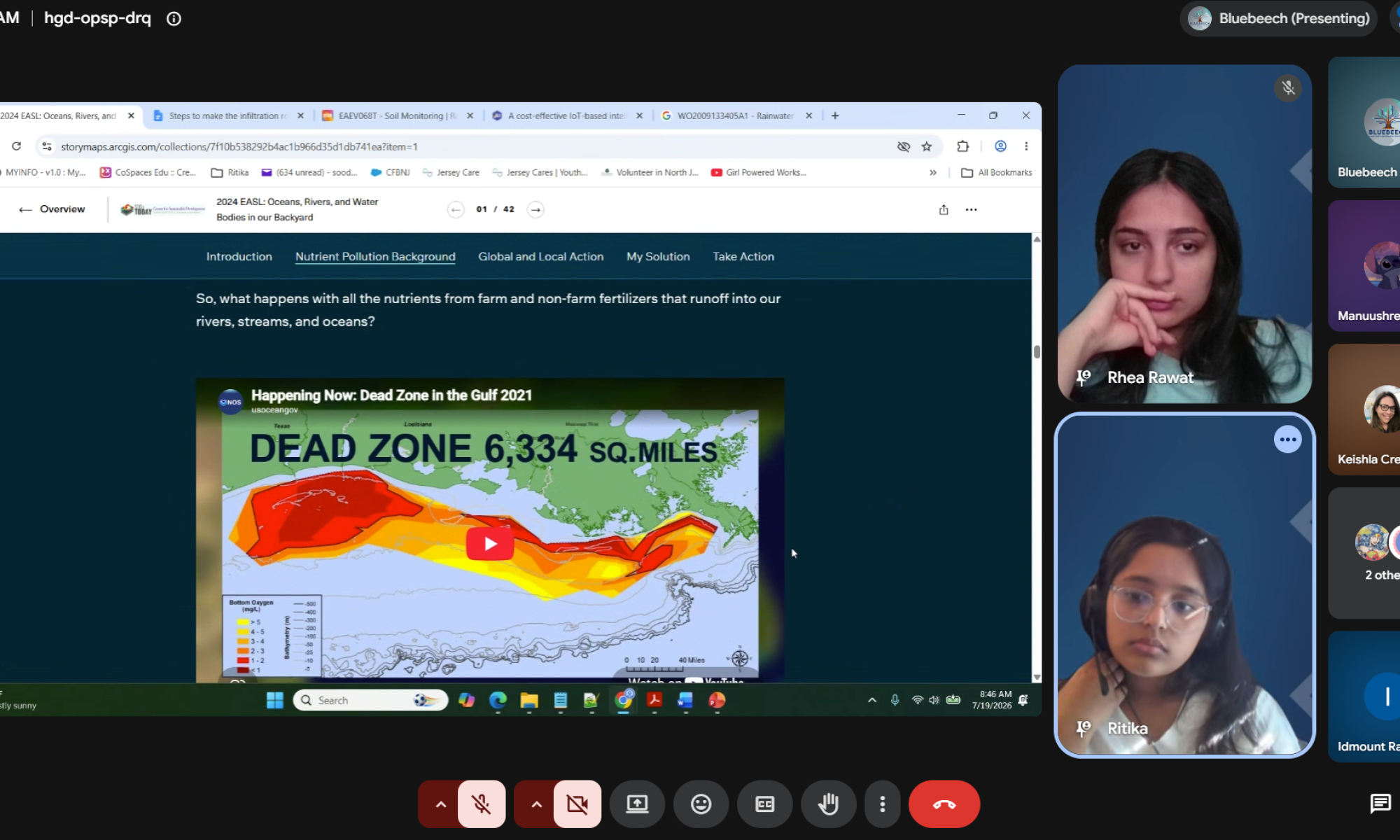Image resolution: width=1400 pixels, height=840 pixels.
Task: Click the storymap page vertical scrollbar thumb
Action: coord(1037,351)
